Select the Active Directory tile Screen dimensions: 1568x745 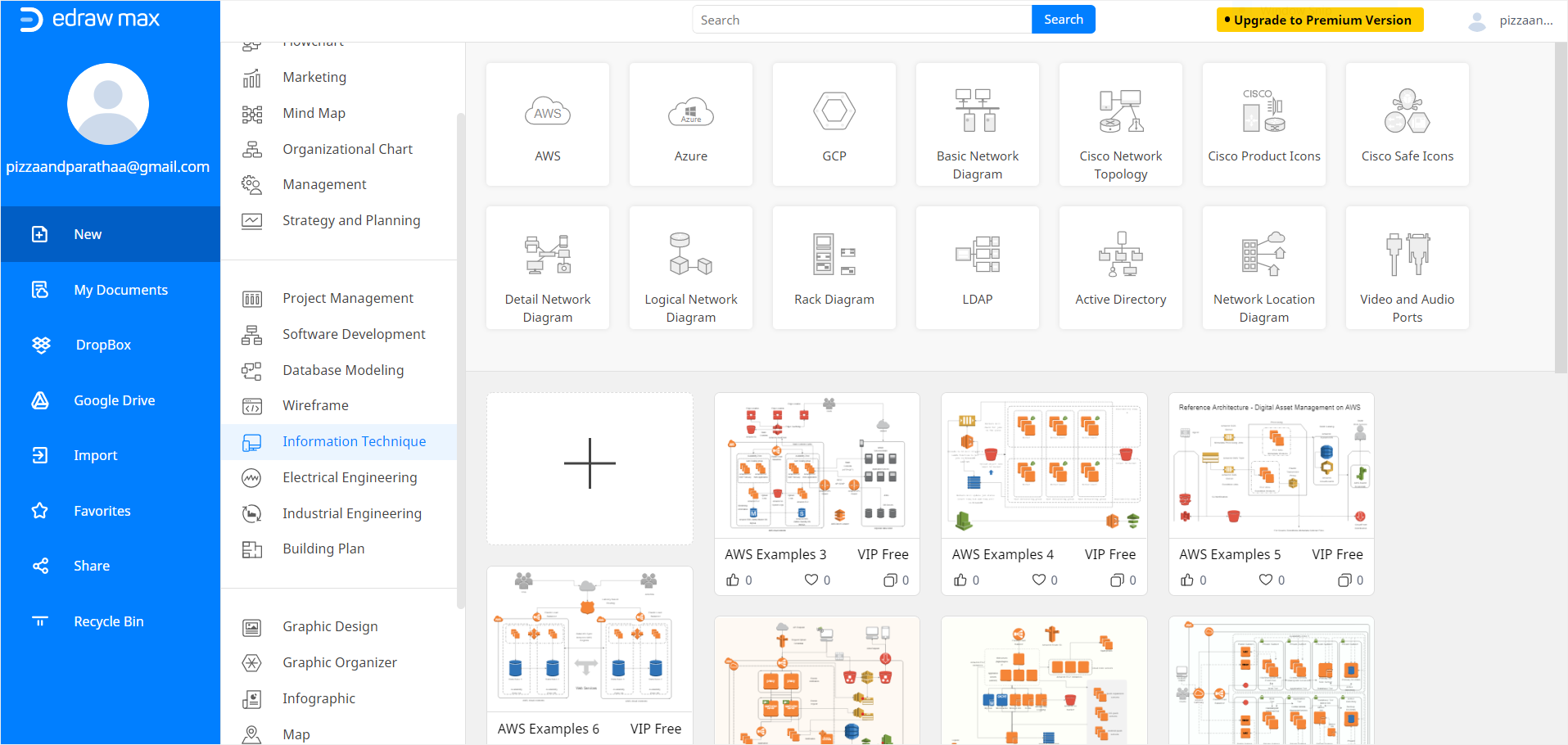point(1120,268)
